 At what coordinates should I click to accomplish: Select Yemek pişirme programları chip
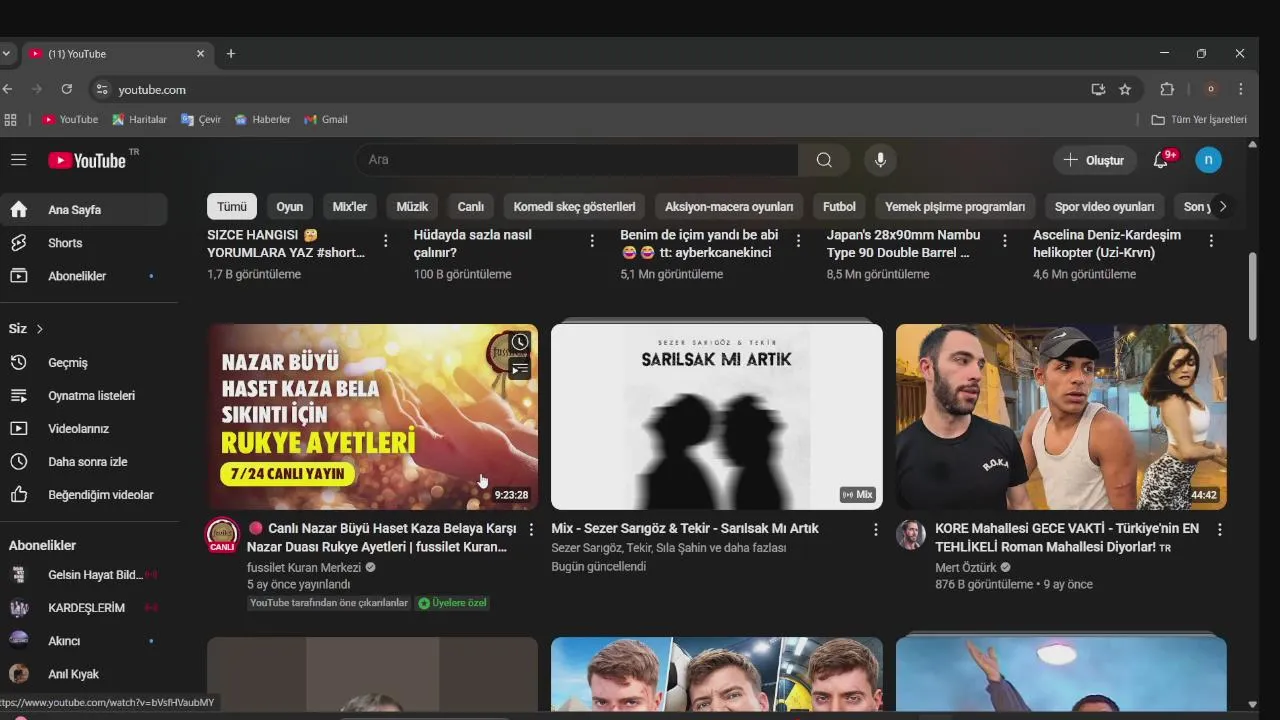955,207
